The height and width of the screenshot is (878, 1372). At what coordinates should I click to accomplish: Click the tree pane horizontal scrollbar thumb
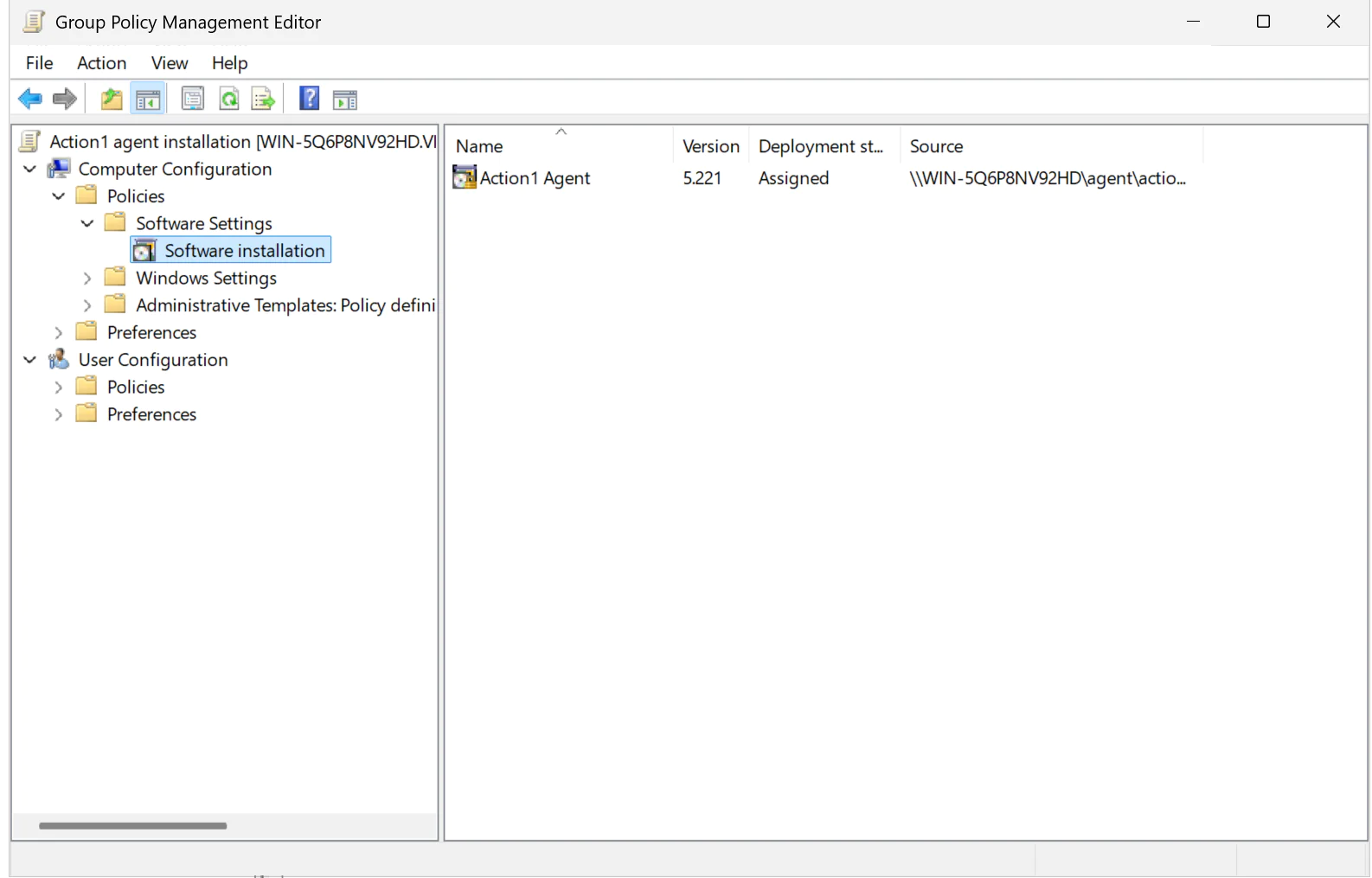click(132, 825)
